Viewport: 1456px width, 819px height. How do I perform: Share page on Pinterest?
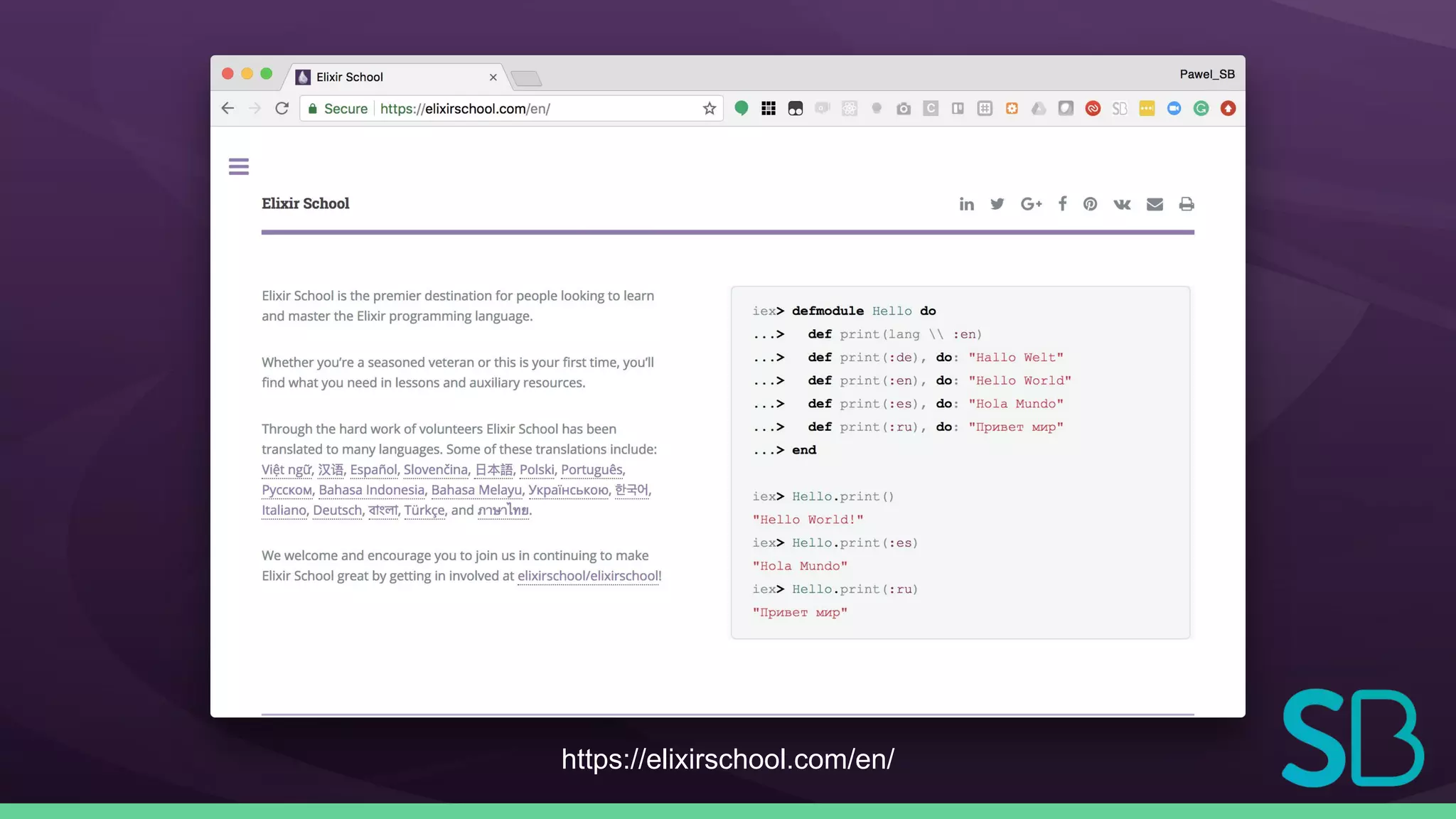tap(1090, 204)
